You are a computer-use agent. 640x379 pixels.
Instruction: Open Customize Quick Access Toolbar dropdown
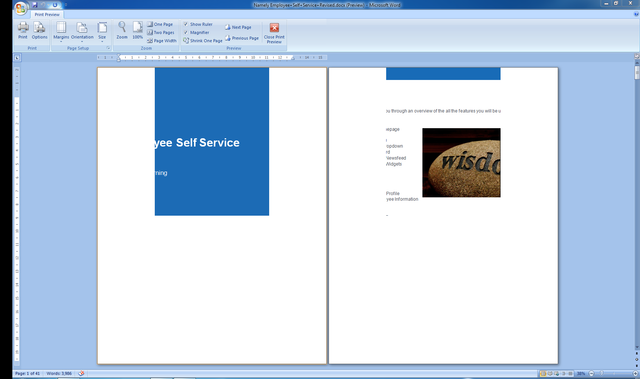(x=65, y=5)
